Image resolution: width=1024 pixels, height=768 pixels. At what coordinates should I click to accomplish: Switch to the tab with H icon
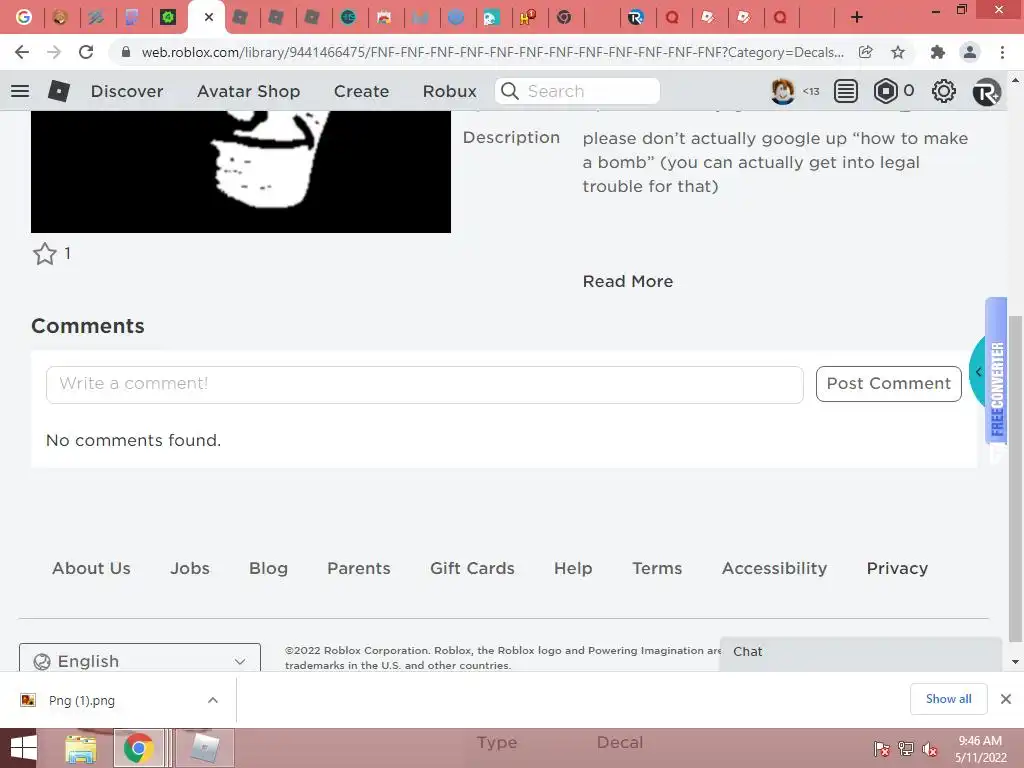528,17
